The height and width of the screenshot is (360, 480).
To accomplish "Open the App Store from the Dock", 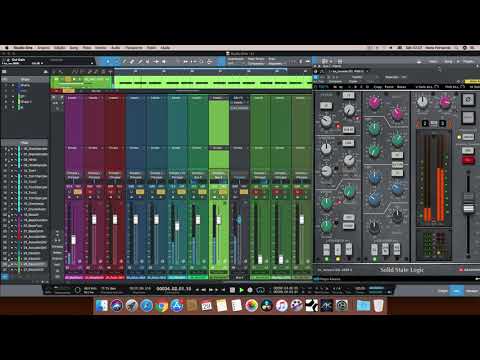I will pyautogui.click(x=177, y=305).
